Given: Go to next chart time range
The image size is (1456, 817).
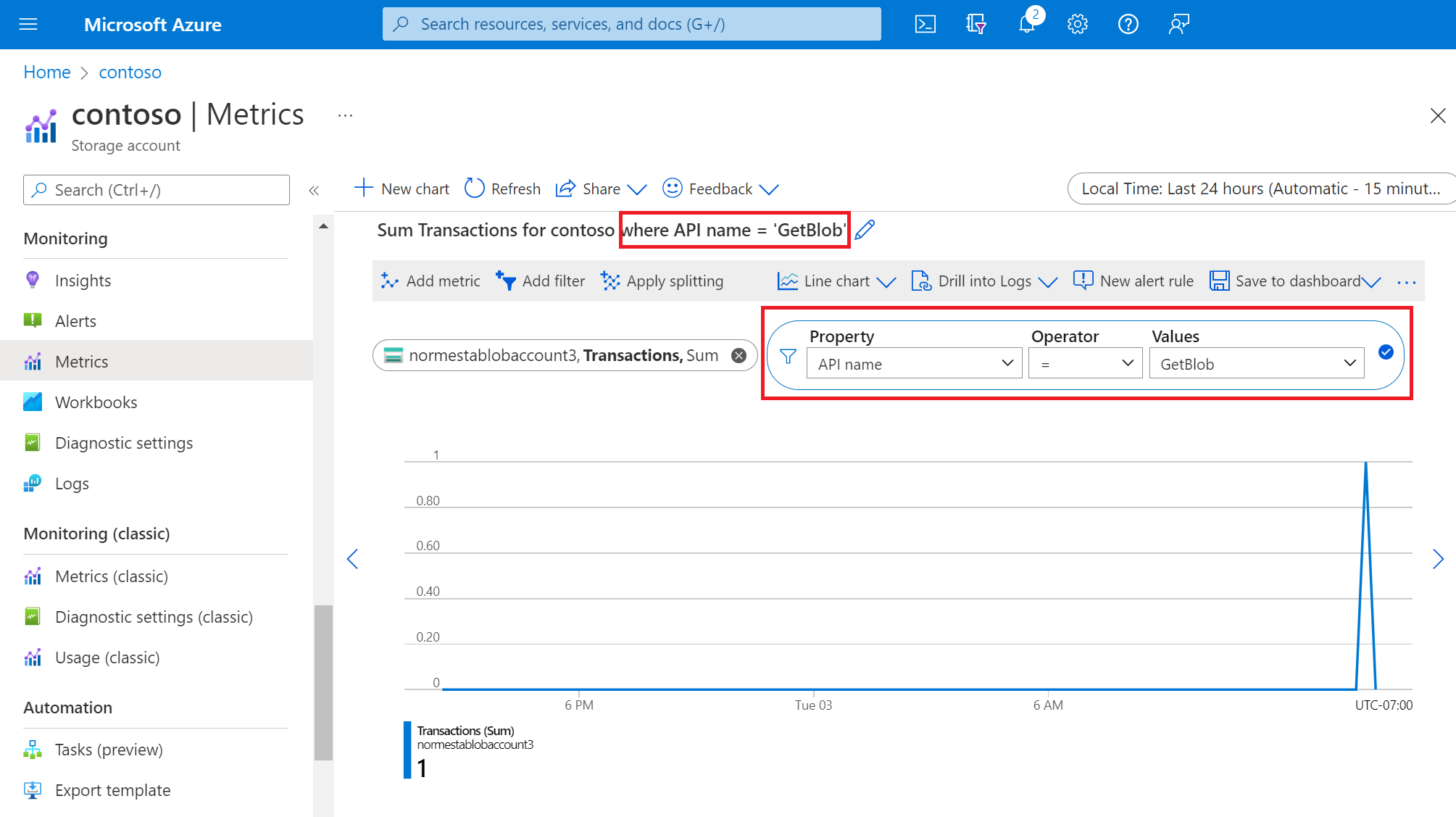Looking at the screenshot, I should point(1438,559).
